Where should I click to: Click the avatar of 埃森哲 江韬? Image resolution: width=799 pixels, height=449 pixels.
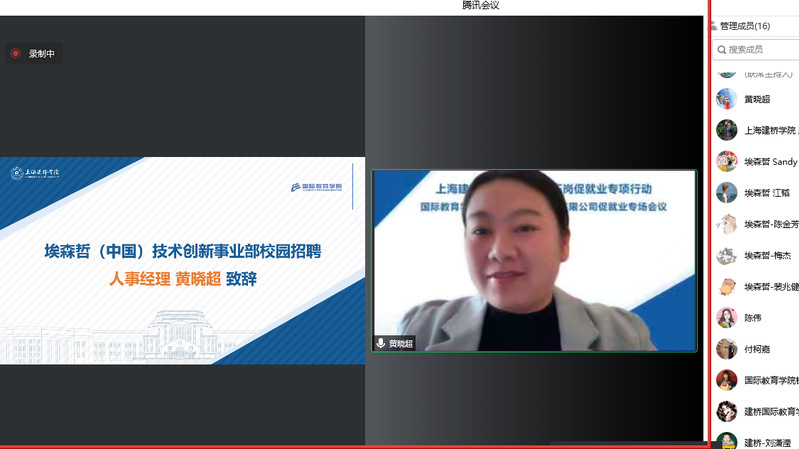coord(727,193)
